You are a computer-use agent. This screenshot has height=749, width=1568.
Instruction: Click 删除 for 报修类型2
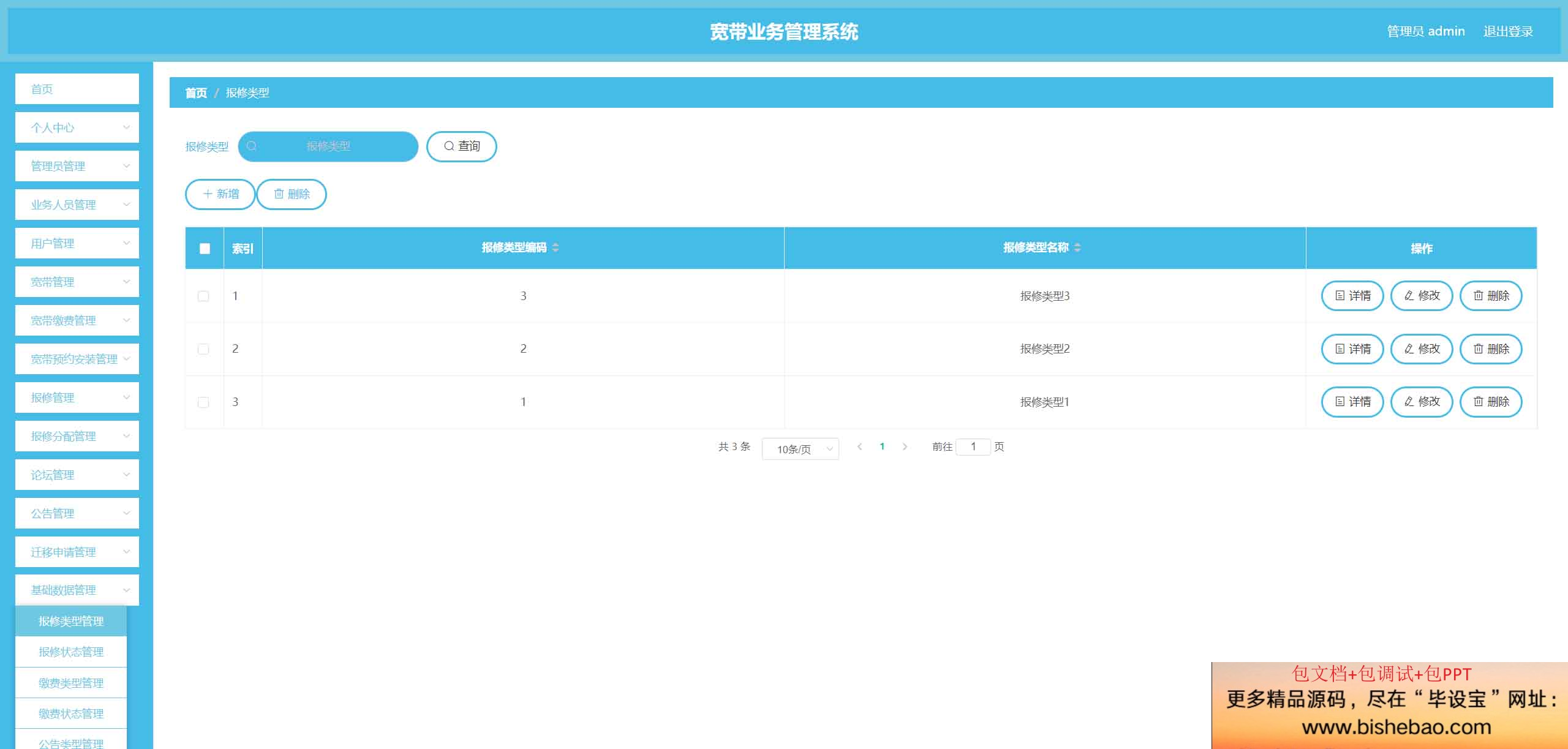[x=1491, y=349]
